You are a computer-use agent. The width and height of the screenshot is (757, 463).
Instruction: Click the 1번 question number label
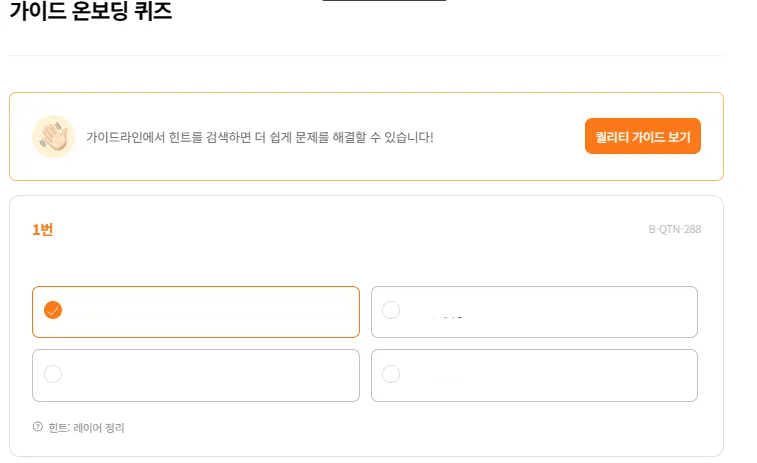click(42, 230)
